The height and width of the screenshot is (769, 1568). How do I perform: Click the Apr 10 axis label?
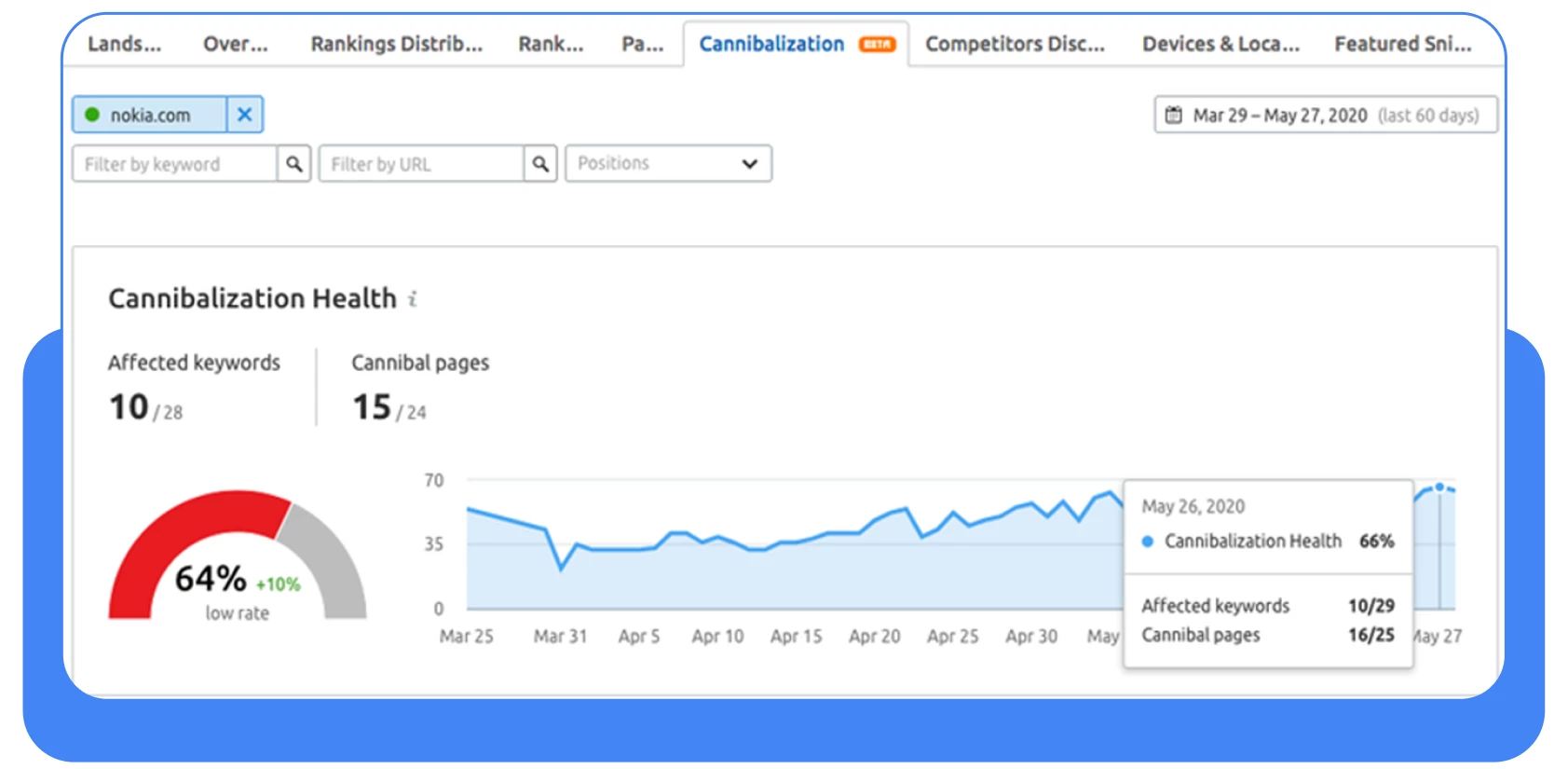point(717,637)
